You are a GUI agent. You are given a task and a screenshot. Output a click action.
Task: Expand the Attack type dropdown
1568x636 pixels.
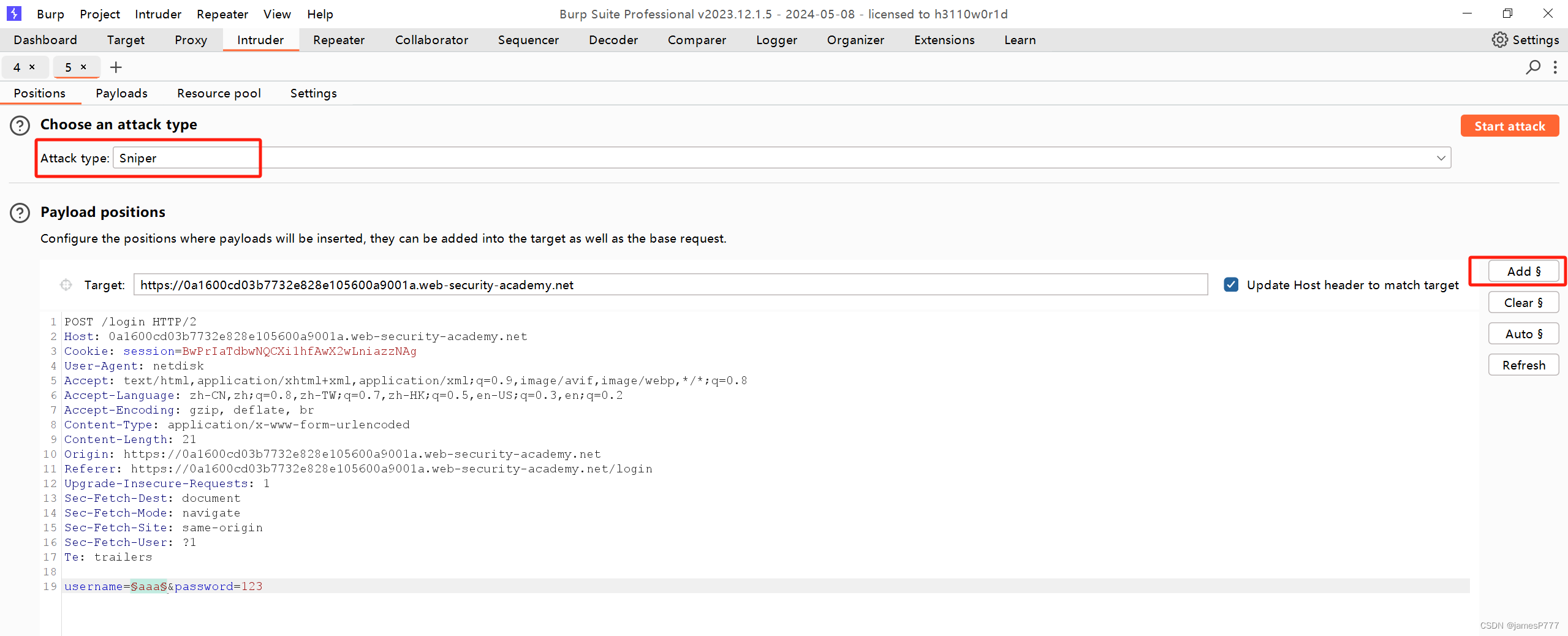[1441, 157]
